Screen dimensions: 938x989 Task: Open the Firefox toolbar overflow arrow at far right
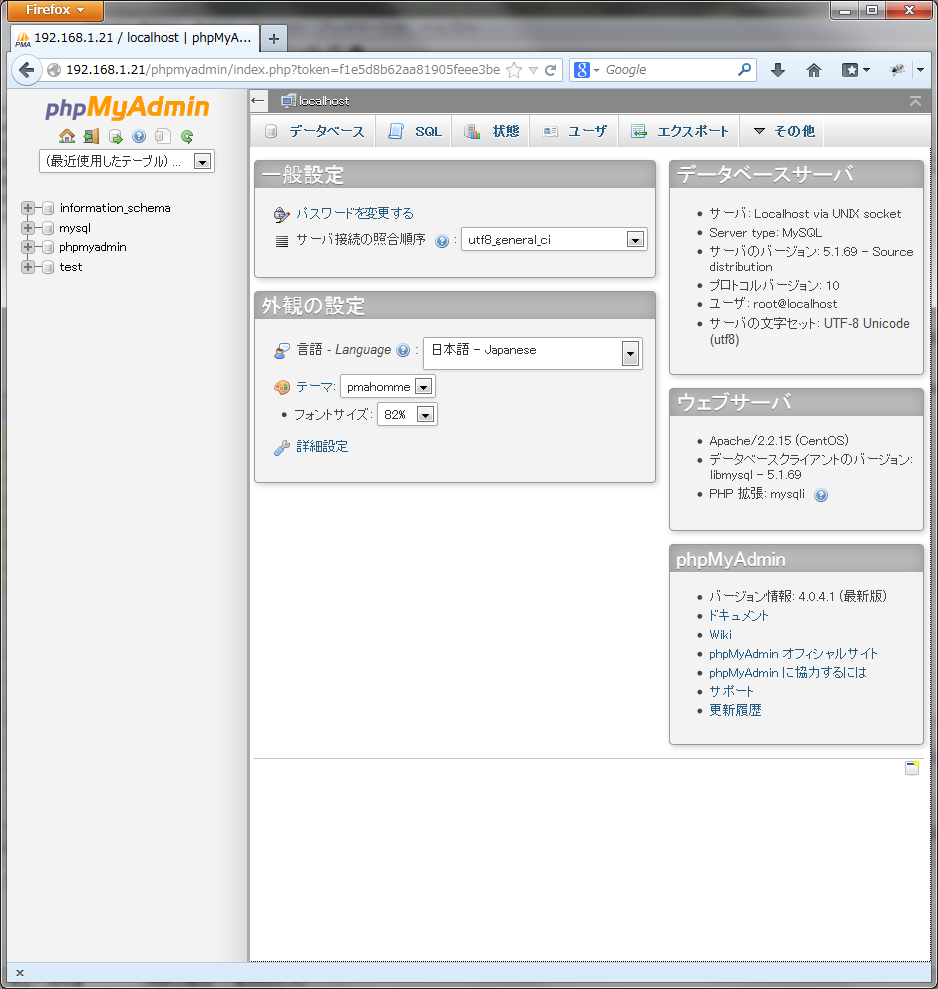tap(920, 70)
